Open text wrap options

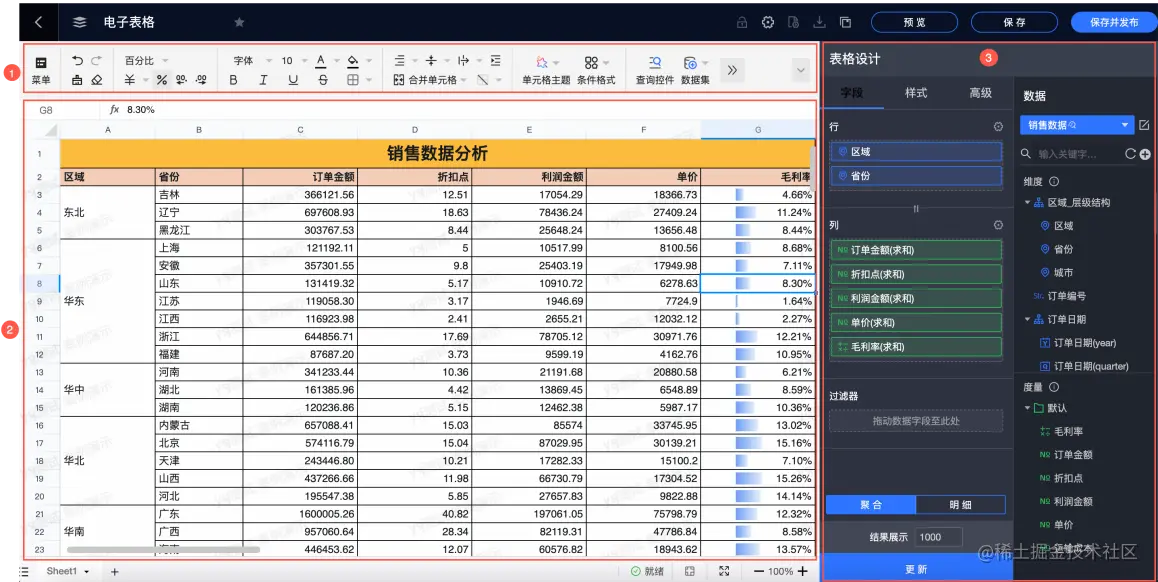[463, 61]
